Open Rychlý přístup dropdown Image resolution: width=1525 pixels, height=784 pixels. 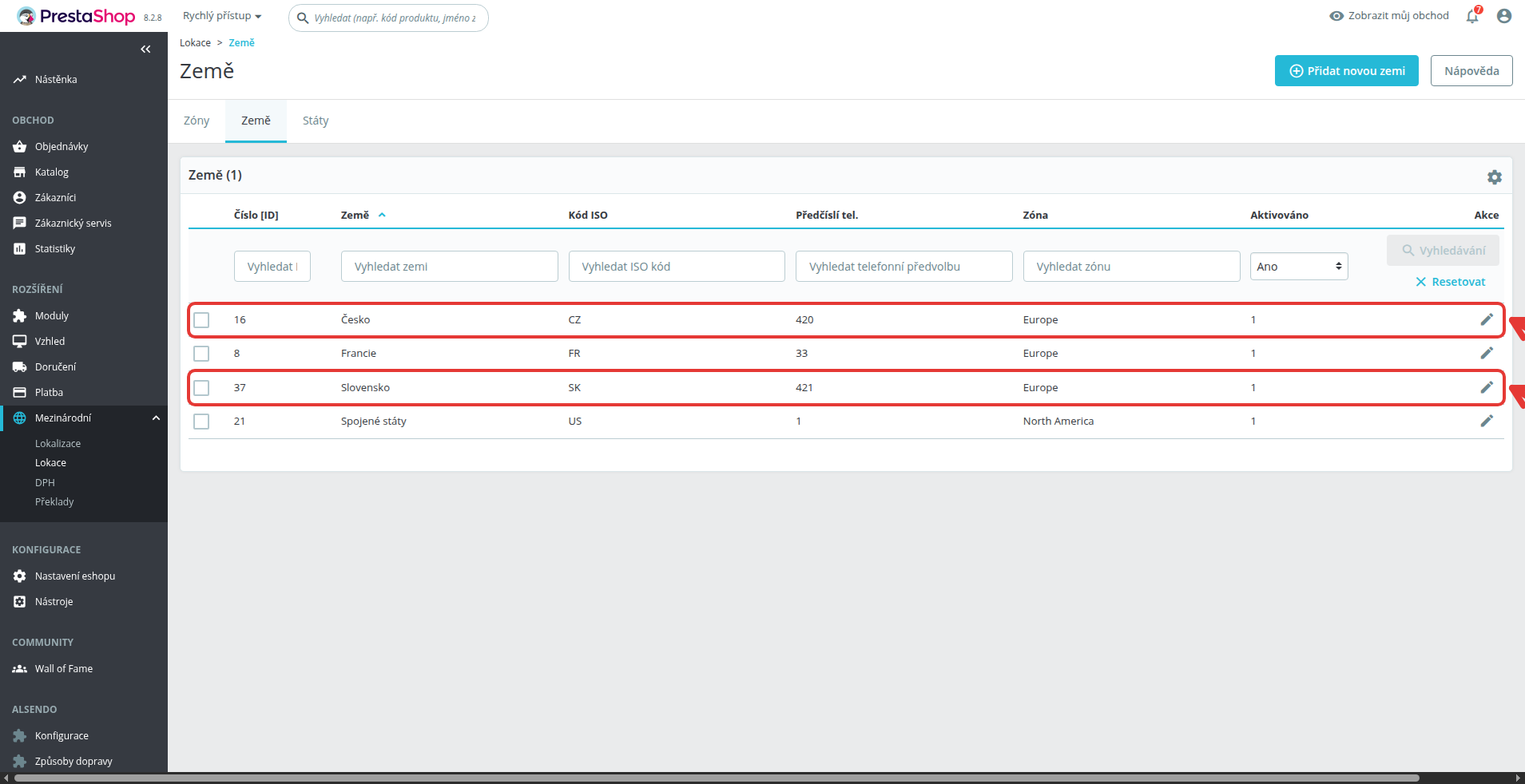click(x=222, y=16)
